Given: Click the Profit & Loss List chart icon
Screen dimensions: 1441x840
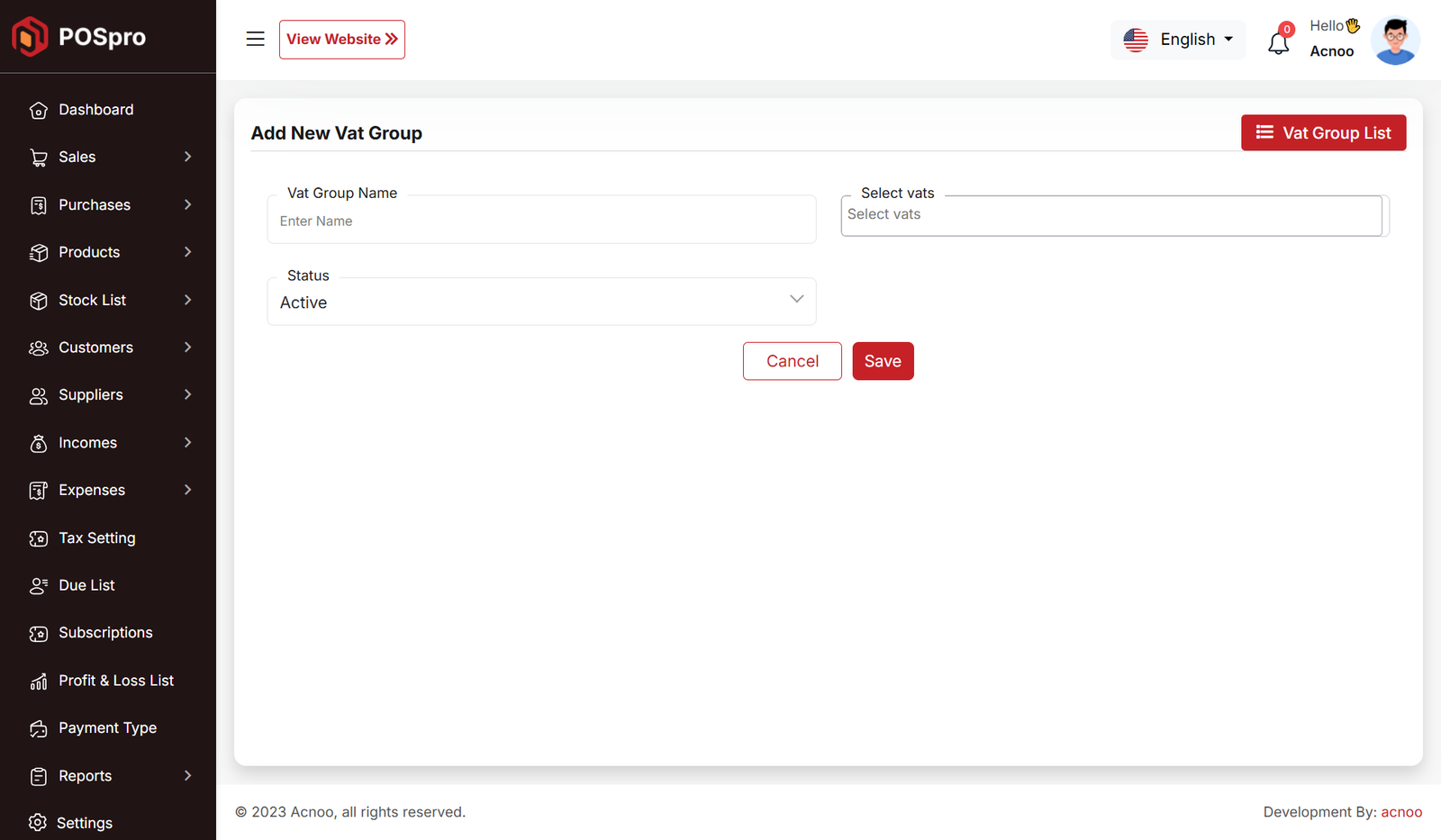Looking at the screenshot, I should click(38, 682).
